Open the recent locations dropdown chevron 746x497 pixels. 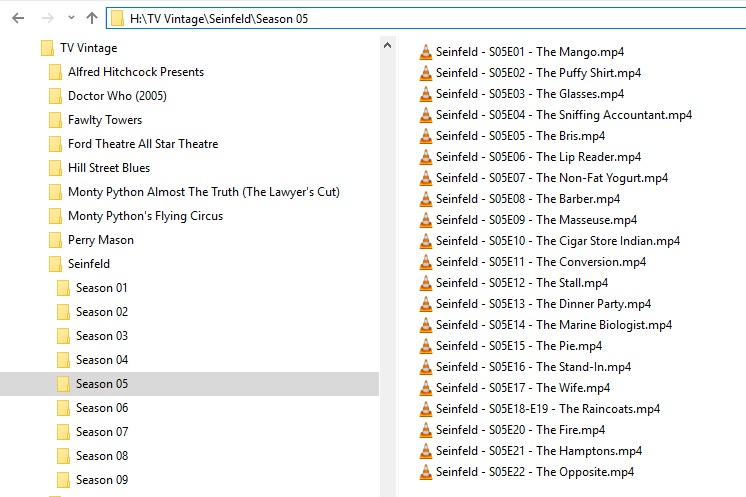tap(71, 18)
